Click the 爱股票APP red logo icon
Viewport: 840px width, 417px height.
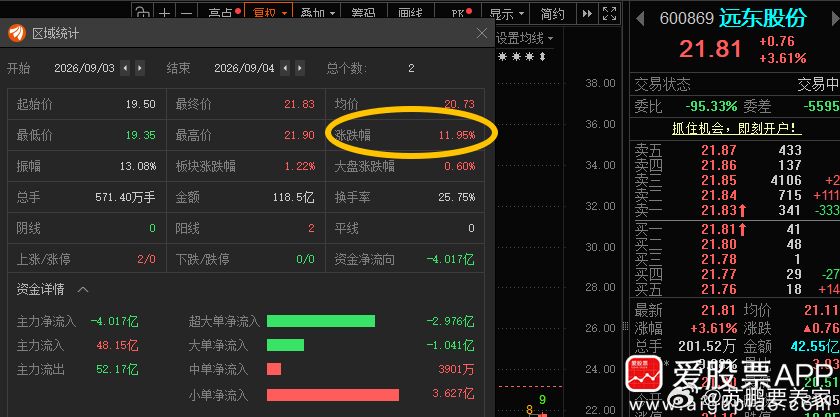(x=644, y=373)
